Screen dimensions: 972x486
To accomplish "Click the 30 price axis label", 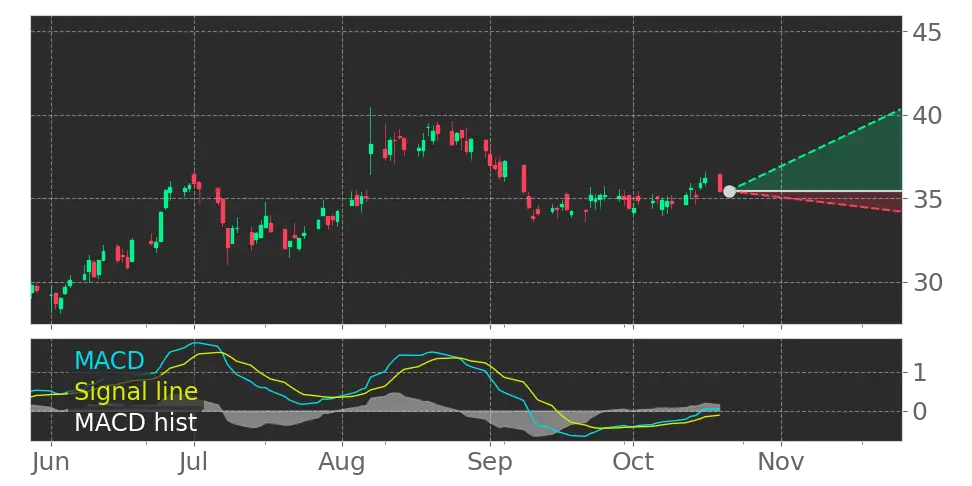I will coord(927,283).
